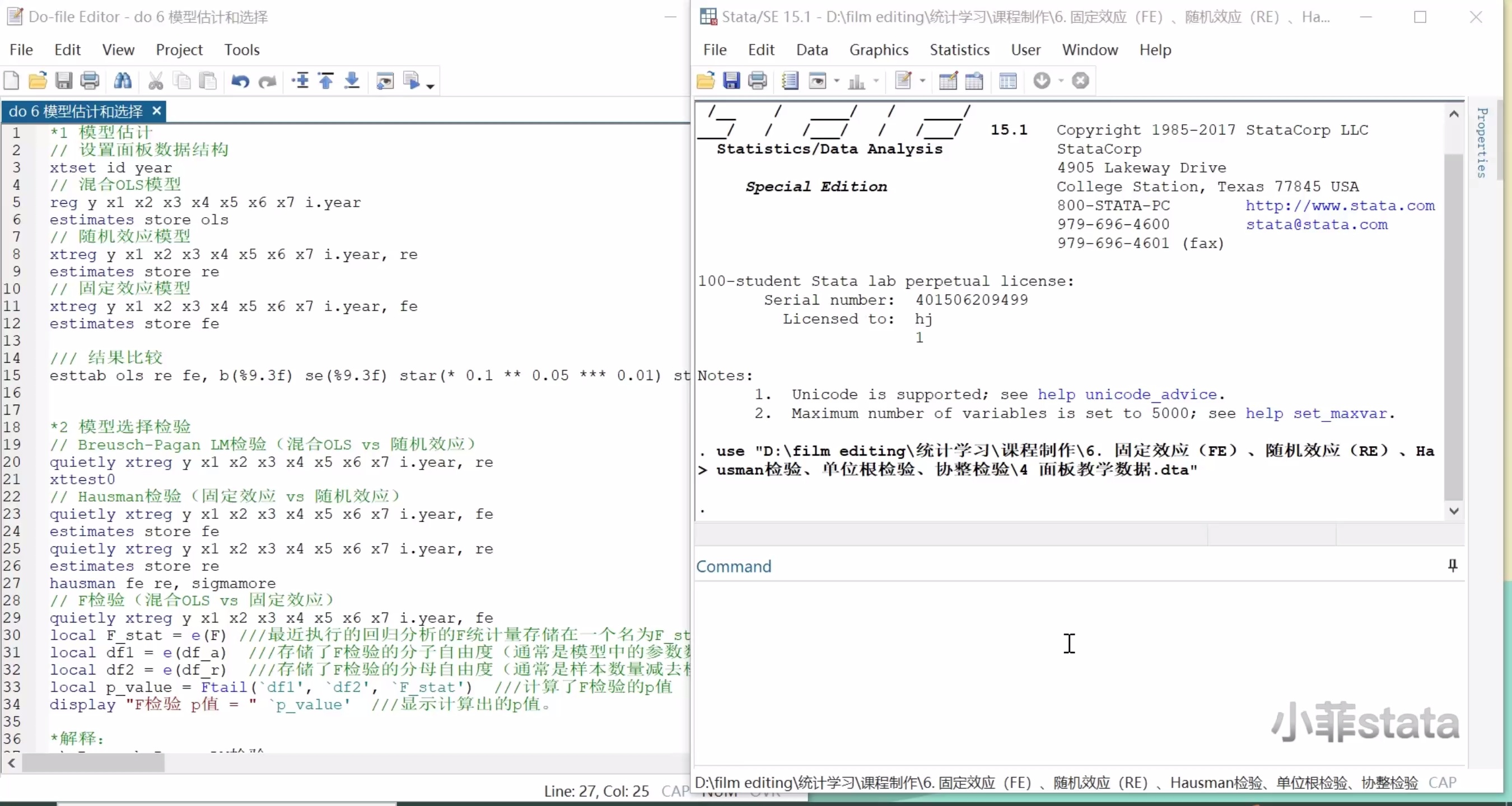Create a new do-file in Do-file Editor
Screen dimensions: 1512x806
click(11, 81)
